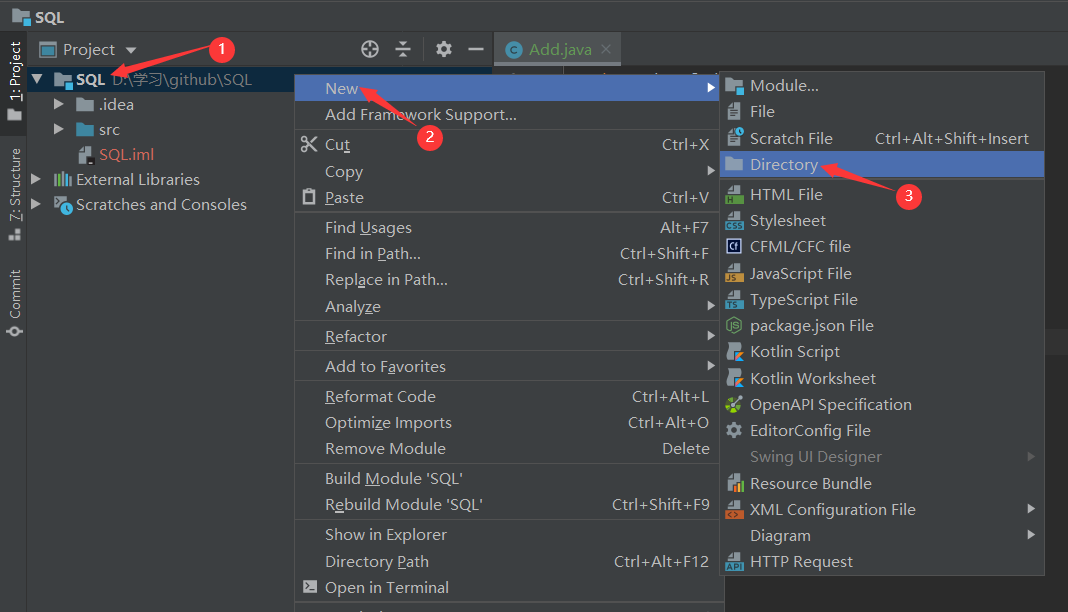This screenshot has width=1068, height=612.
Task: Expand the .idea folder
Action: click(x=58, y=104)
